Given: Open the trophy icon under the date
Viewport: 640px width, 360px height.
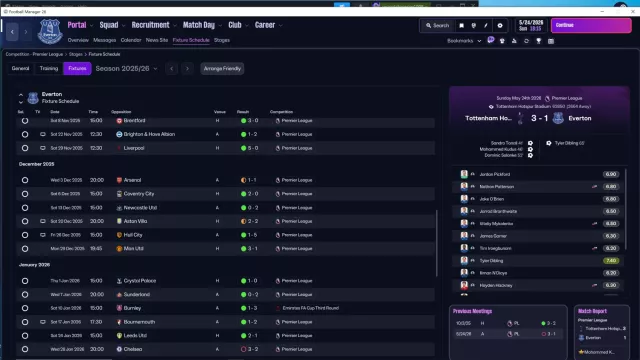Looking at the screenshot, I should tap(538, 41).
